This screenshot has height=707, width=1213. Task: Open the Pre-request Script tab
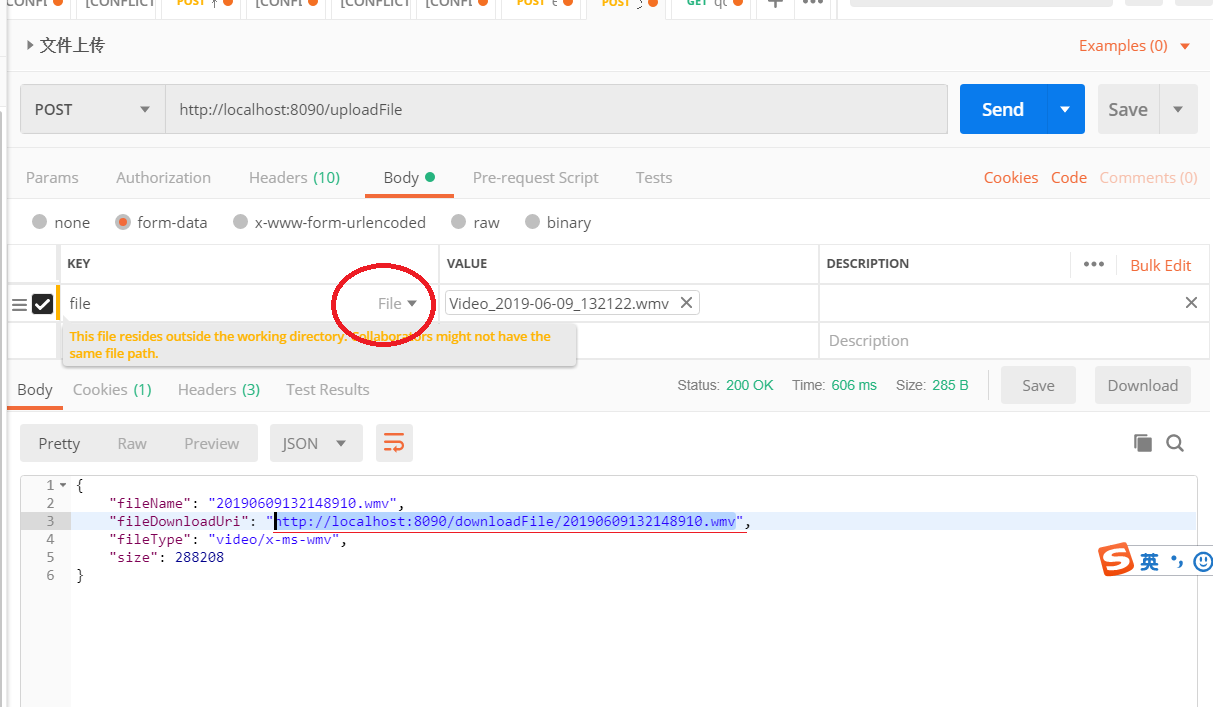click(x=535, y=177)
